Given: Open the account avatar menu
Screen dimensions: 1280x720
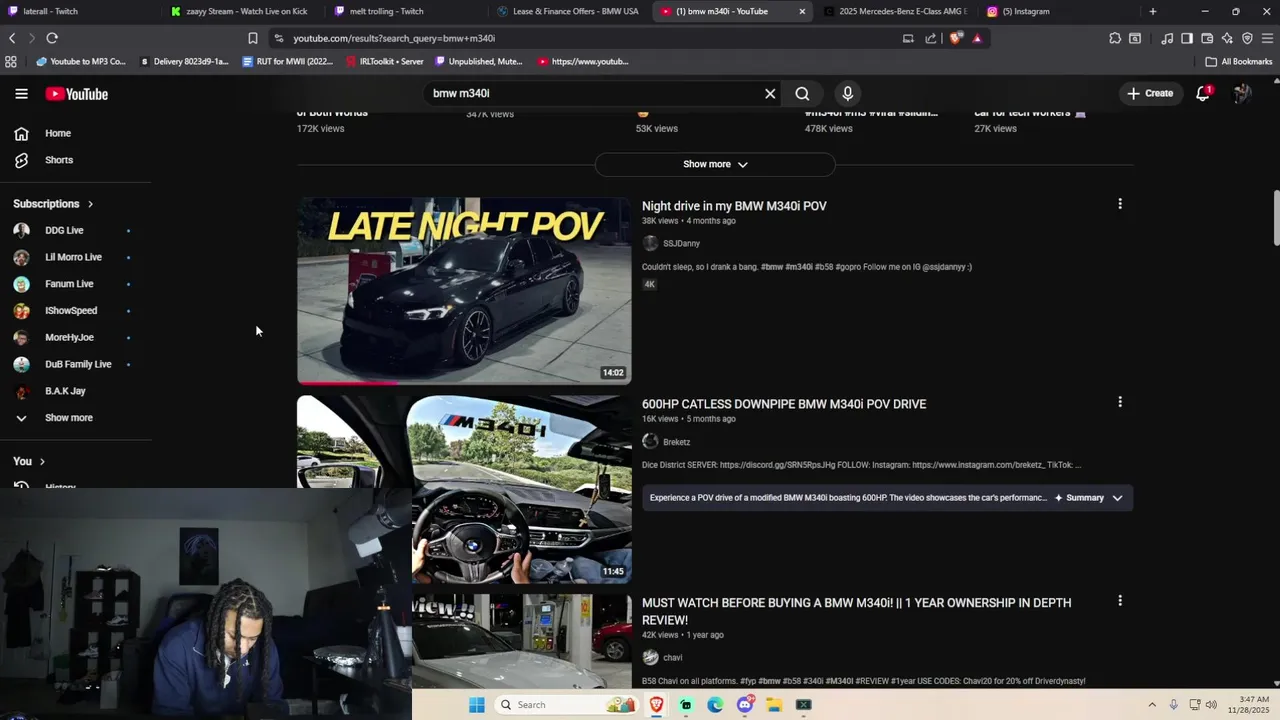Looking at the screenshot, I should (1242, 94).
